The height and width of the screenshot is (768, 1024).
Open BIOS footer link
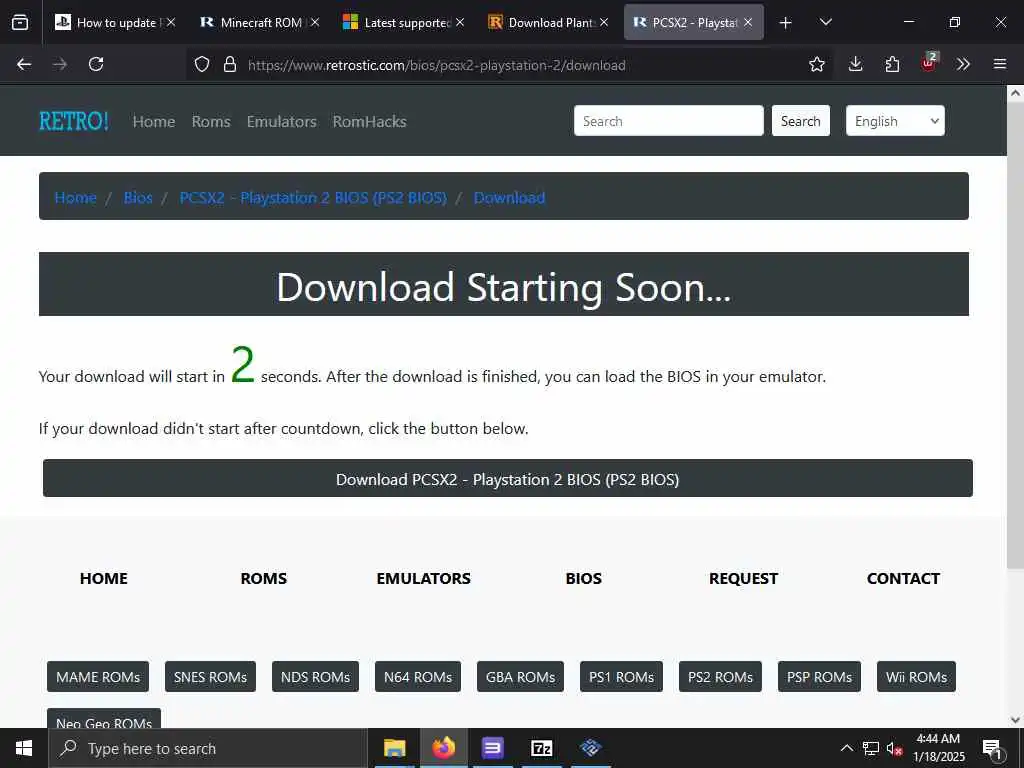pos(584,579)
